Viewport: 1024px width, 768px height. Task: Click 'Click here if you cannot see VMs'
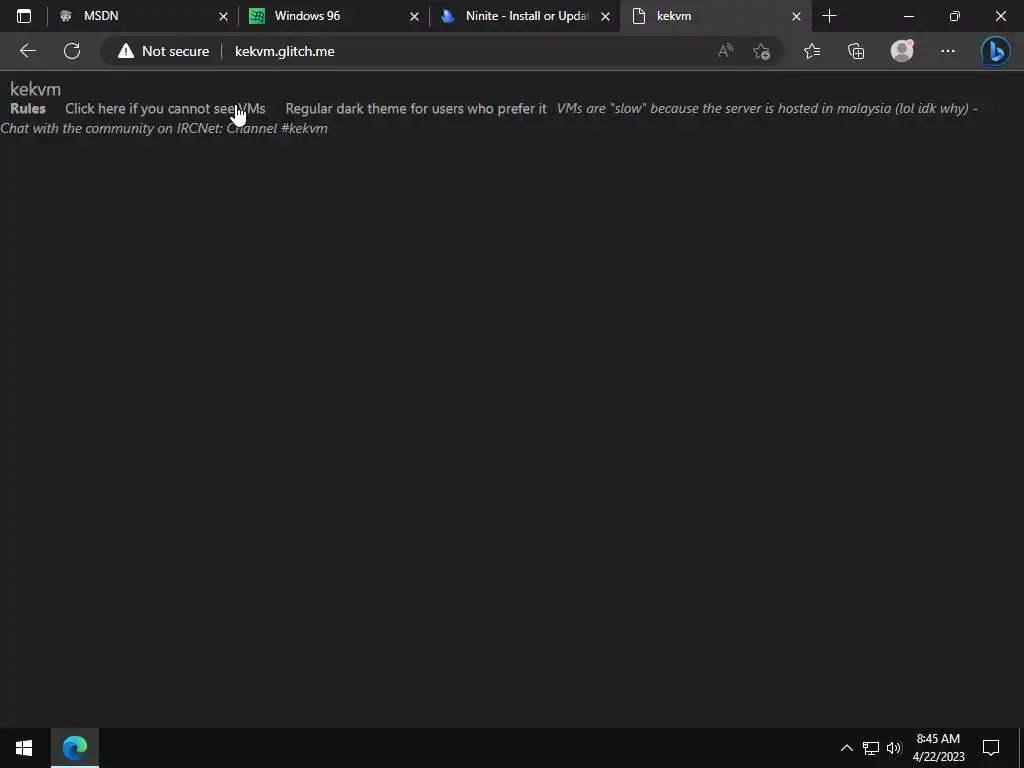165,108
